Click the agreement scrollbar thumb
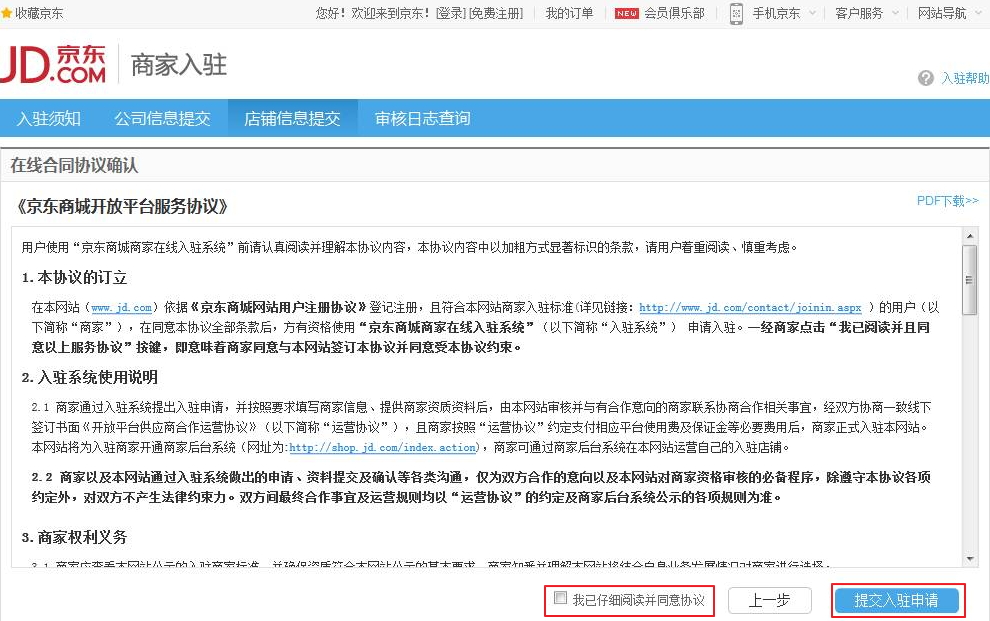 tap(970, 280)
